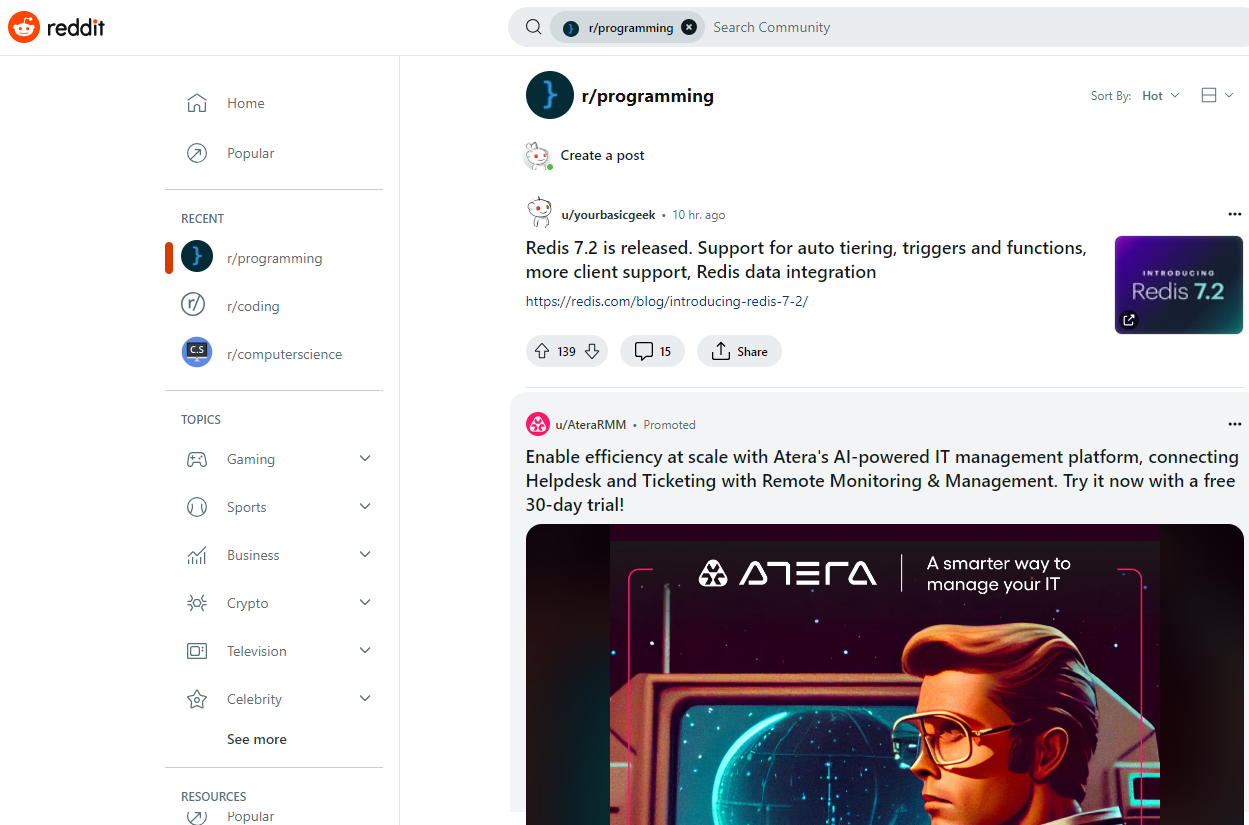Click See more under Topics
Viewport: 1249px width, 825px height.
pos(257,739)
